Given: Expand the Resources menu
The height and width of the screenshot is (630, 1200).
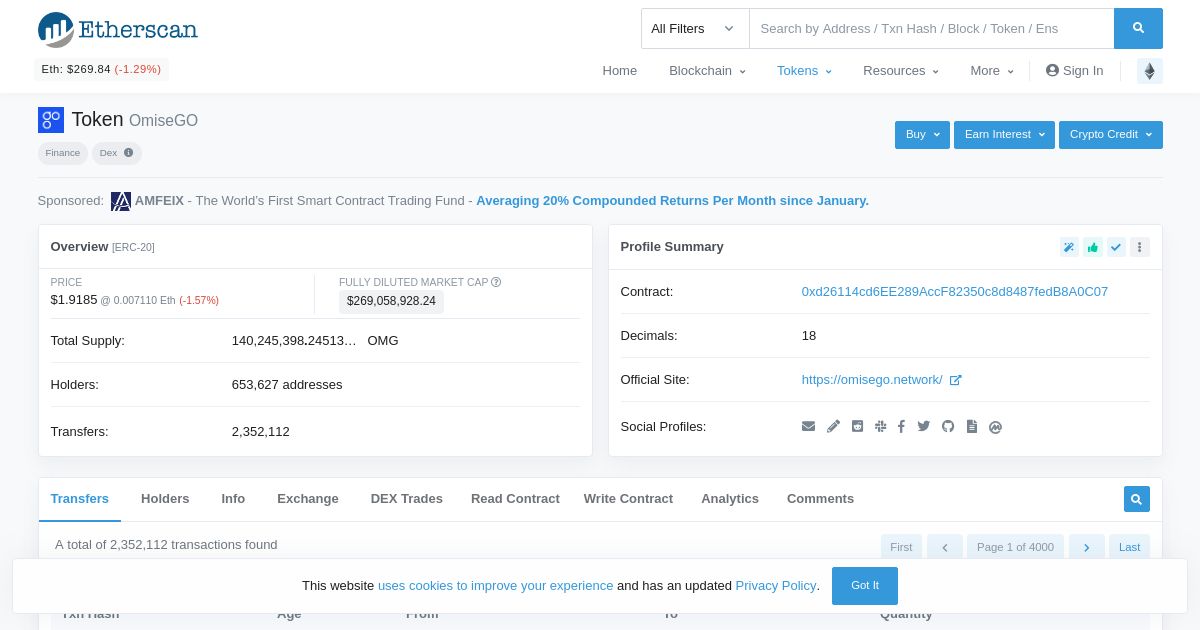Looking at the screenshot, I should coord(901,71).
